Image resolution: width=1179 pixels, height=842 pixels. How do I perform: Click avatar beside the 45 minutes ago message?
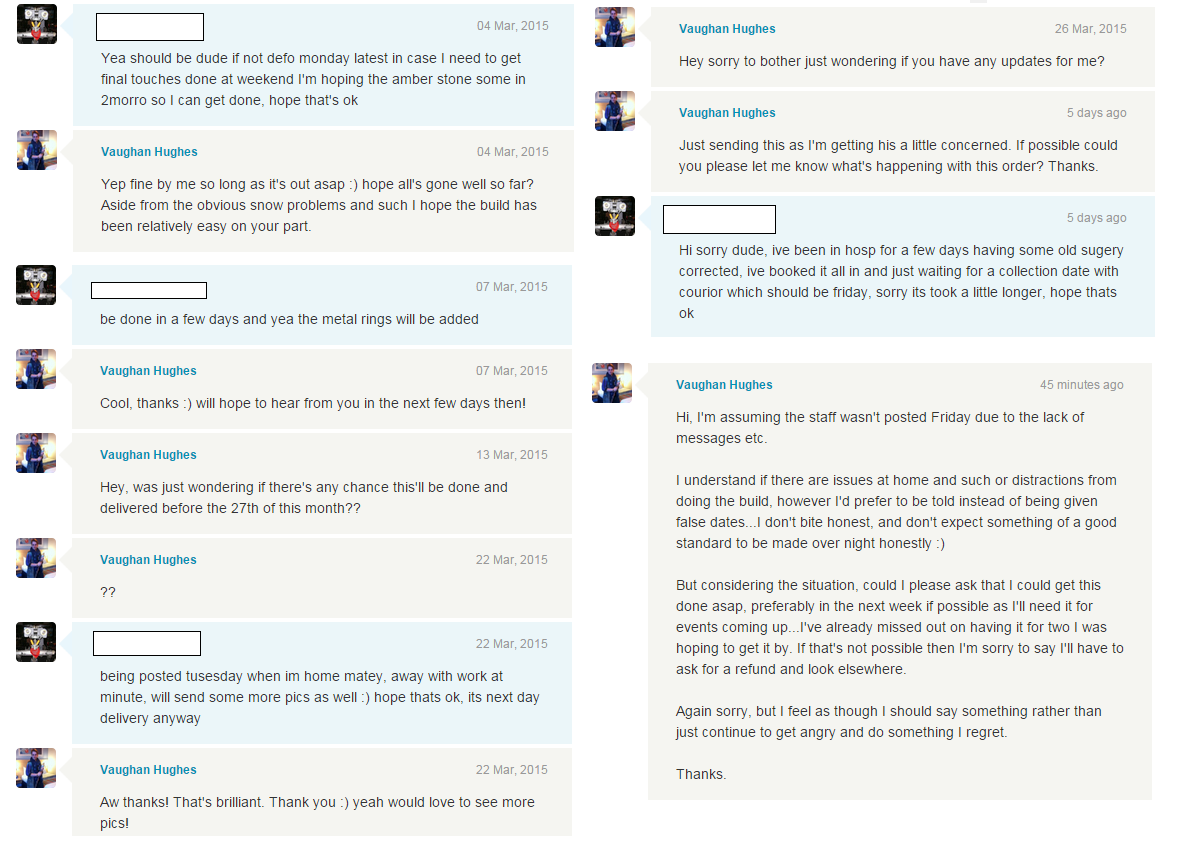click(x=612, y=383)
